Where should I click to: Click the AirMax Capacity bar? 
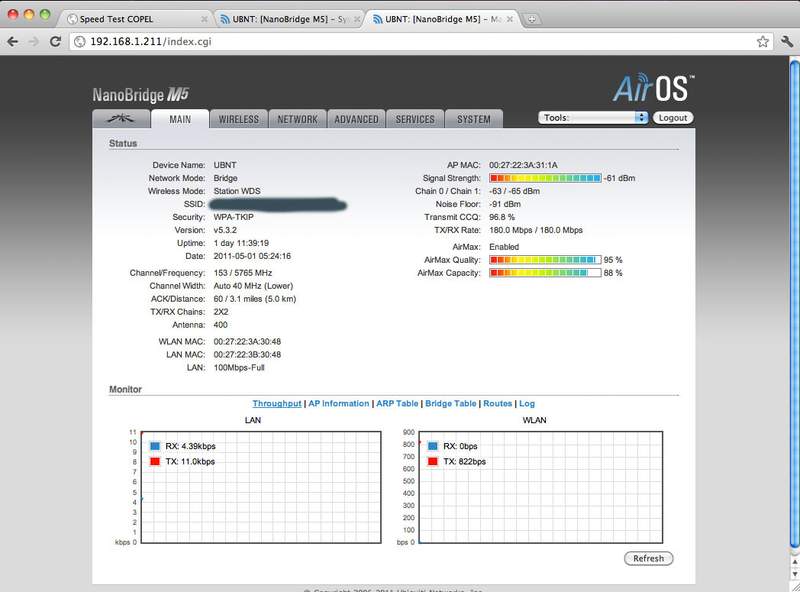(545, 273)
